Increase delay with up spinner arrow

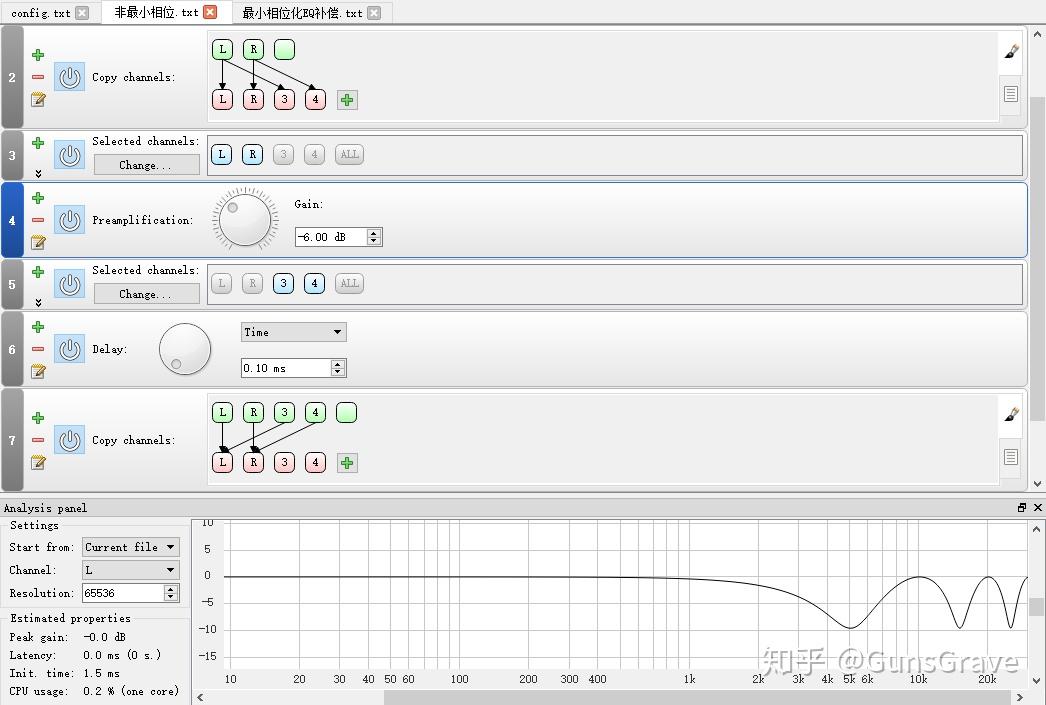point(338,364)
